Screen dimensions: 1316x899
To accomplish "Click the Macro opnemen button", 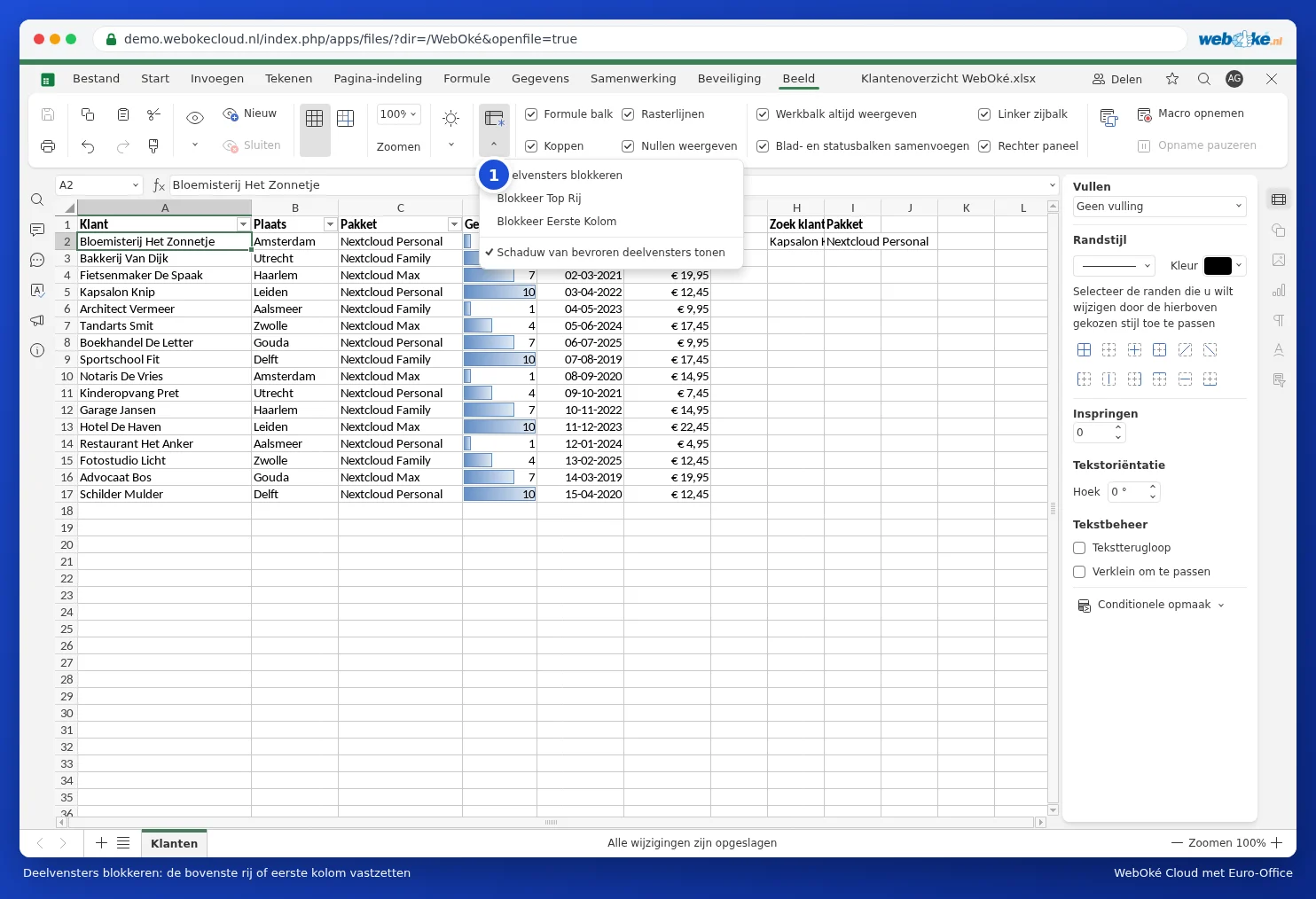I will point(1191,113).
